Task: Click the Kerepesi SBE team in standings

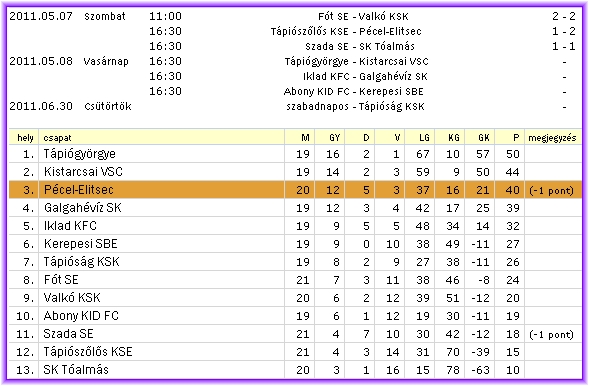Action: point(81,244)
